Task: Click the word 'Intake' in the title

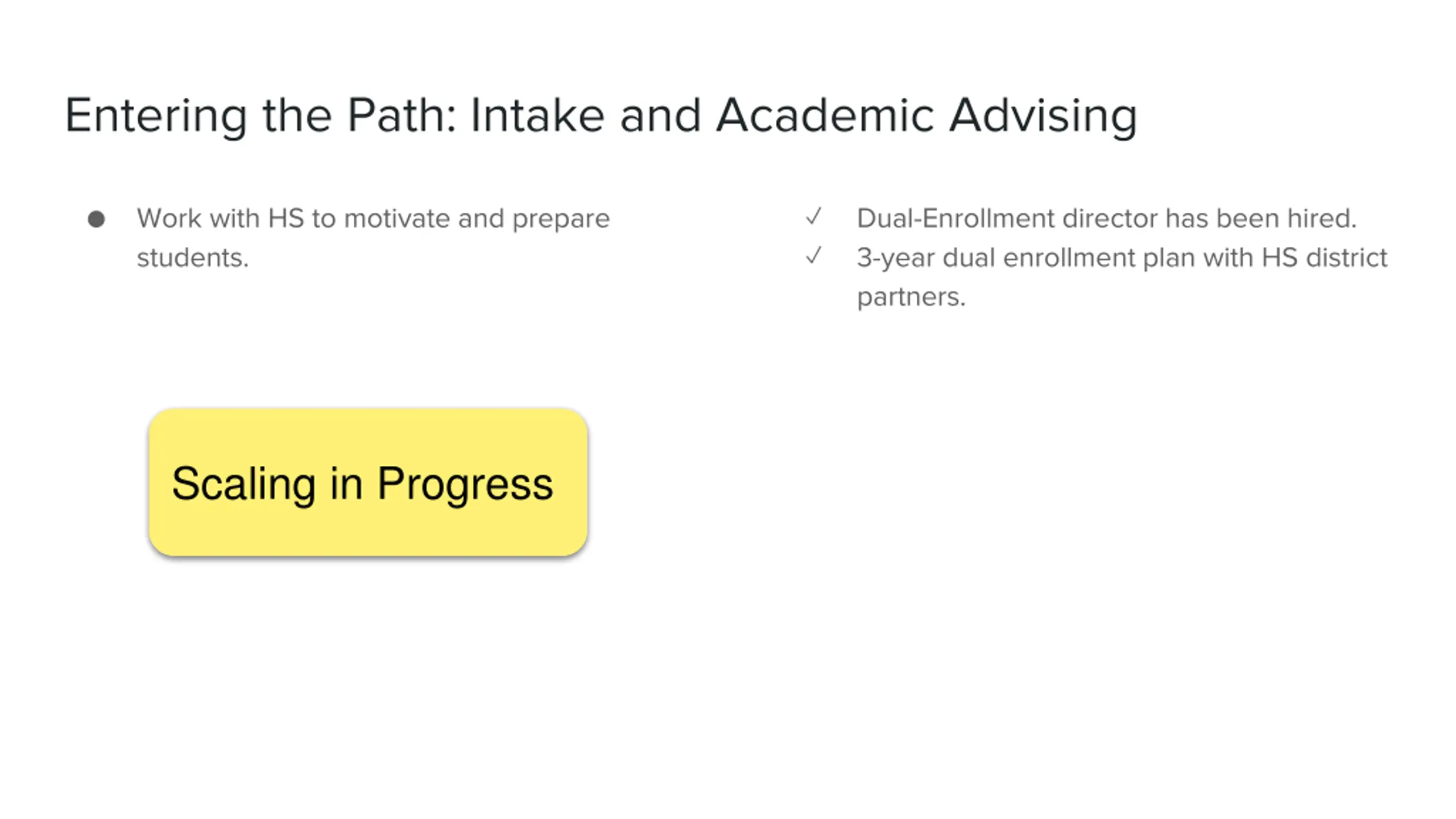Action: click(537, 115)
